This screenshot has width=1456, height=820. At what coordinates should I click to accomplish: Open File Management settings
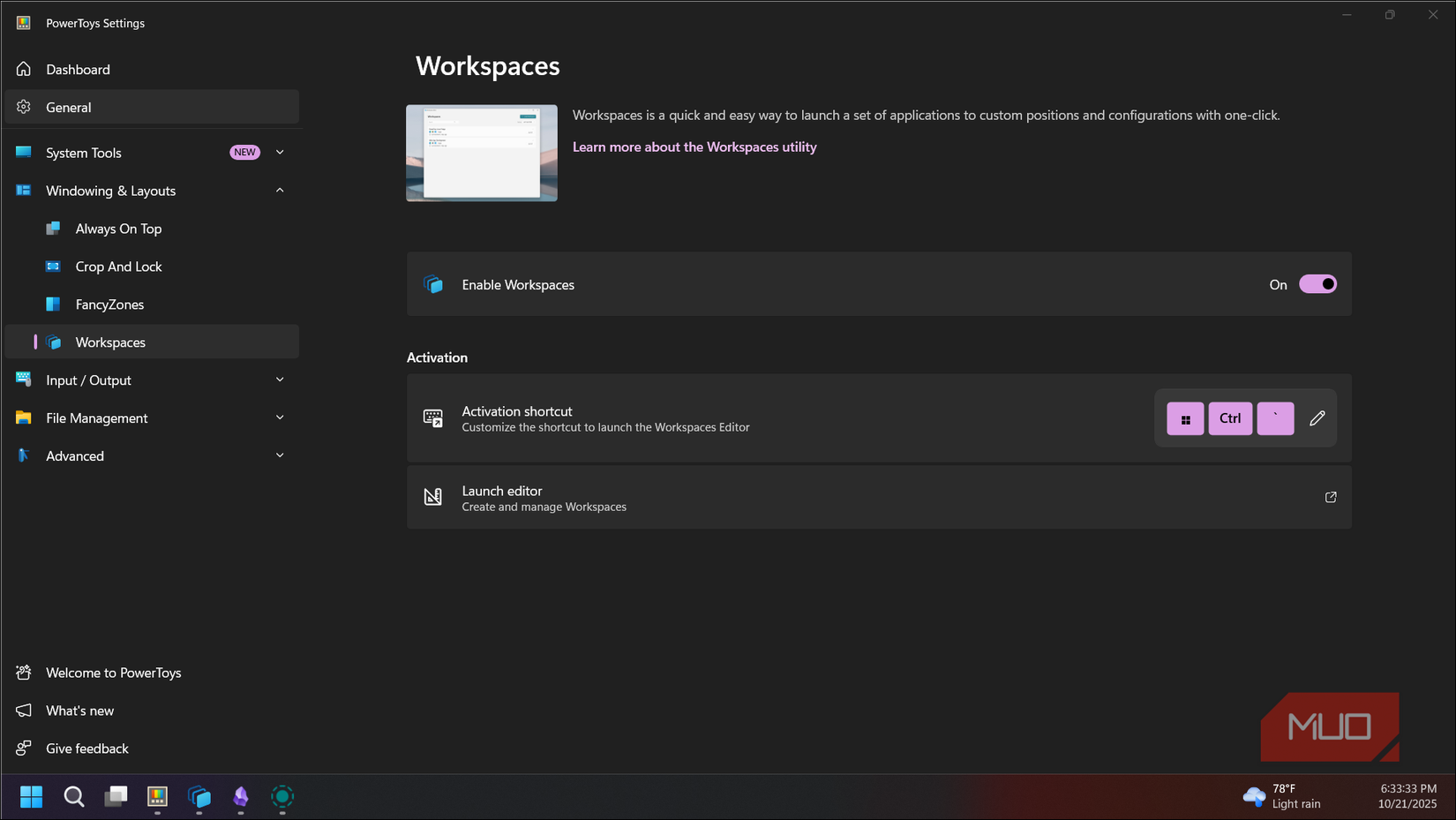(96, 418)
